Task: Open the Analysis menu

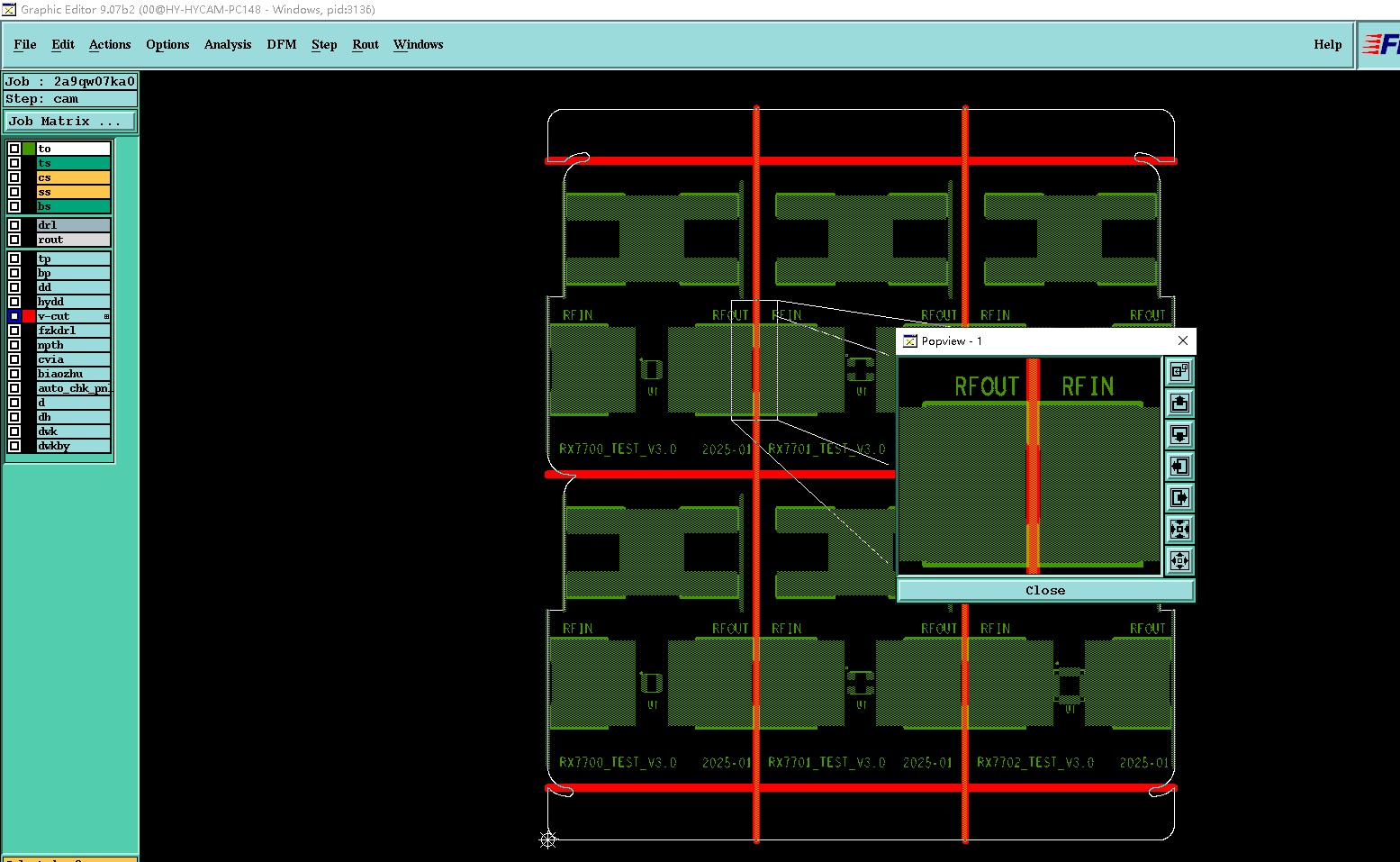Action: [228, 44]
